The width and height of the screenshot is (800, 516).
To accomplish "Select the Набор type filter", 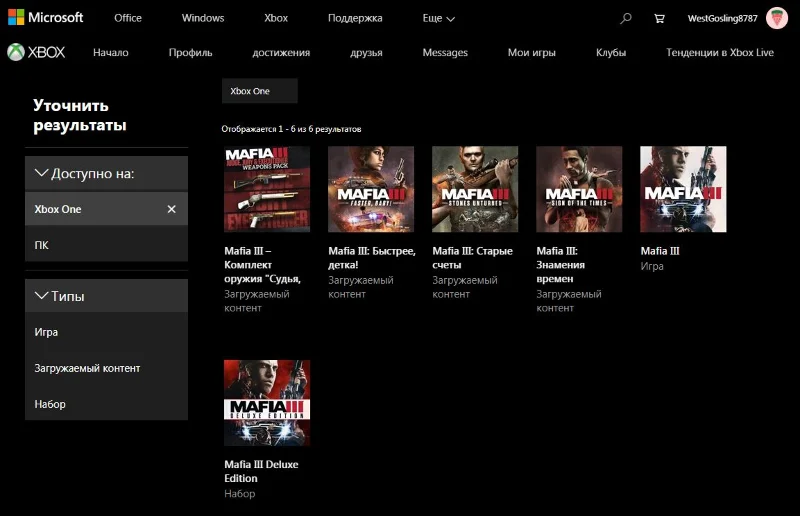I will [x=50, y=404].
